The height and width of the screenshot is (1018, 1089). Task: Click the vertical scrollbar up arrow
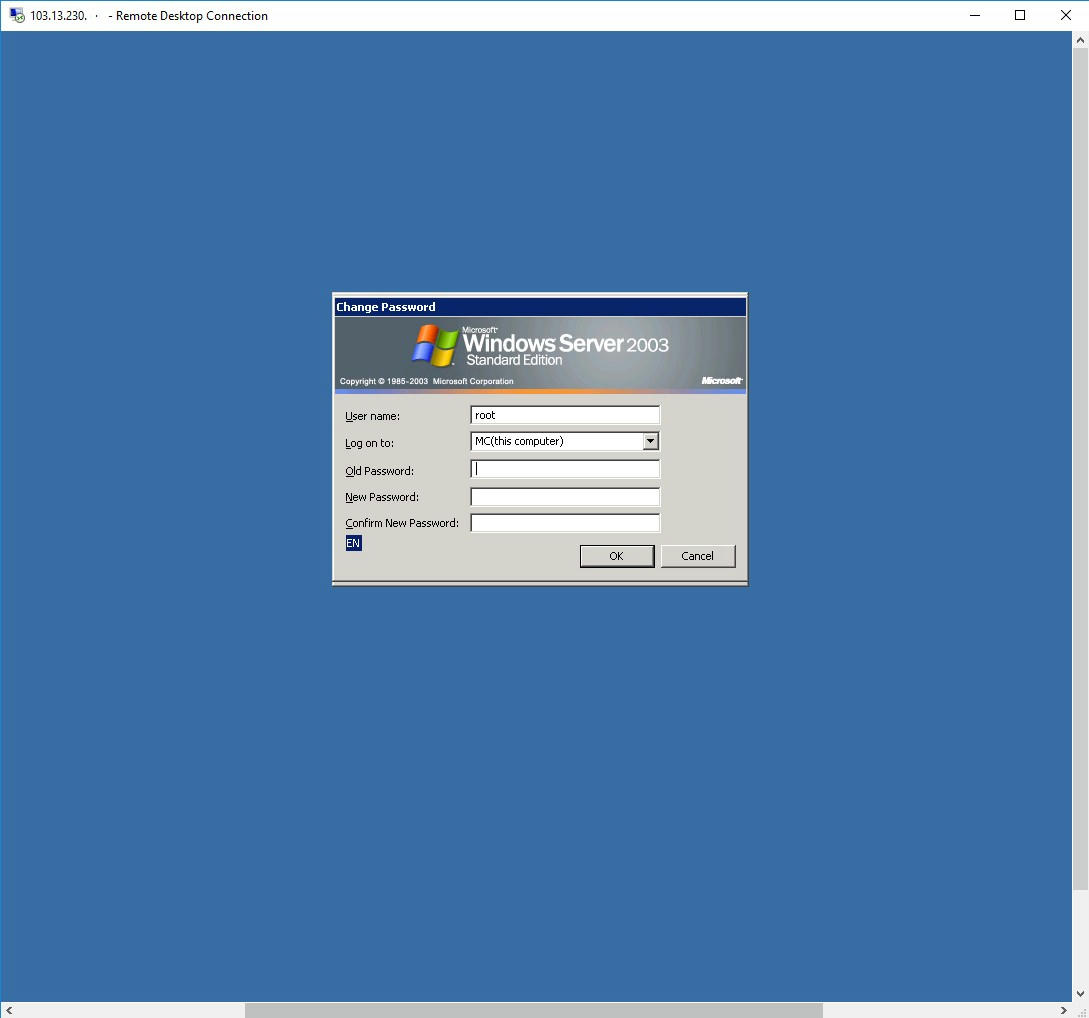click(x=1080, y=40)
